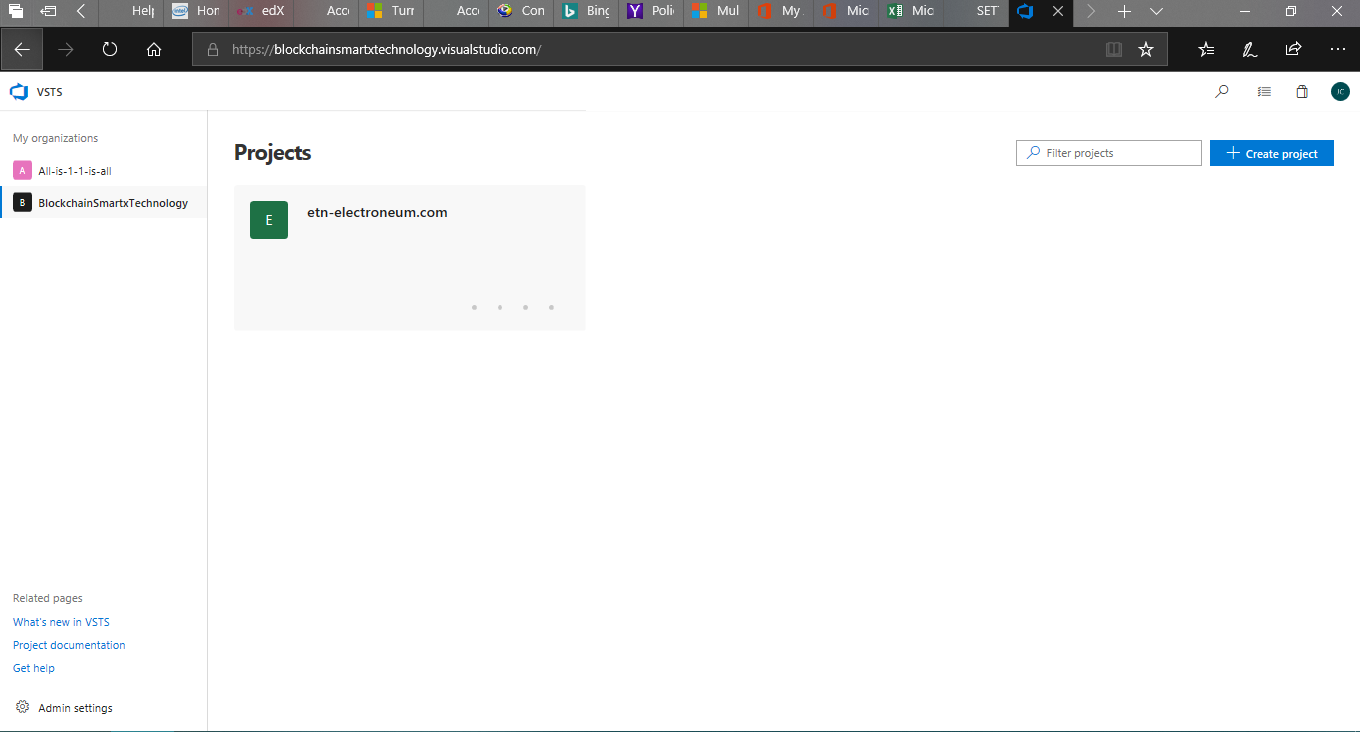Click the Admin settings gear icon
Viewport: 1360px width, 732px height.
(x=23, y=707)
